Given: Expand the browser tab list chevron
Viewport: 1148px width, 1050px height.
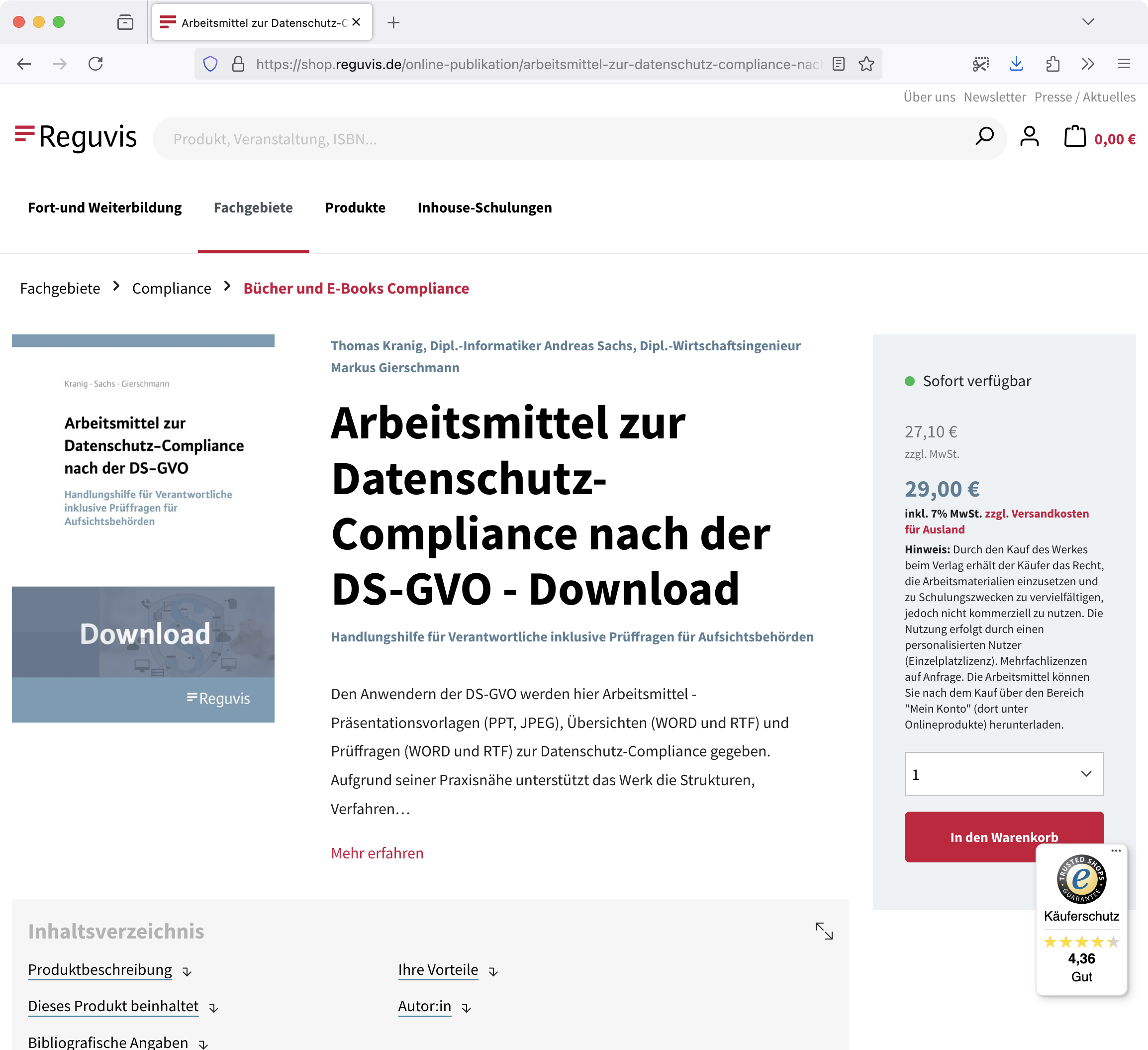Looking at the screenshot, I should point(1088,22).
